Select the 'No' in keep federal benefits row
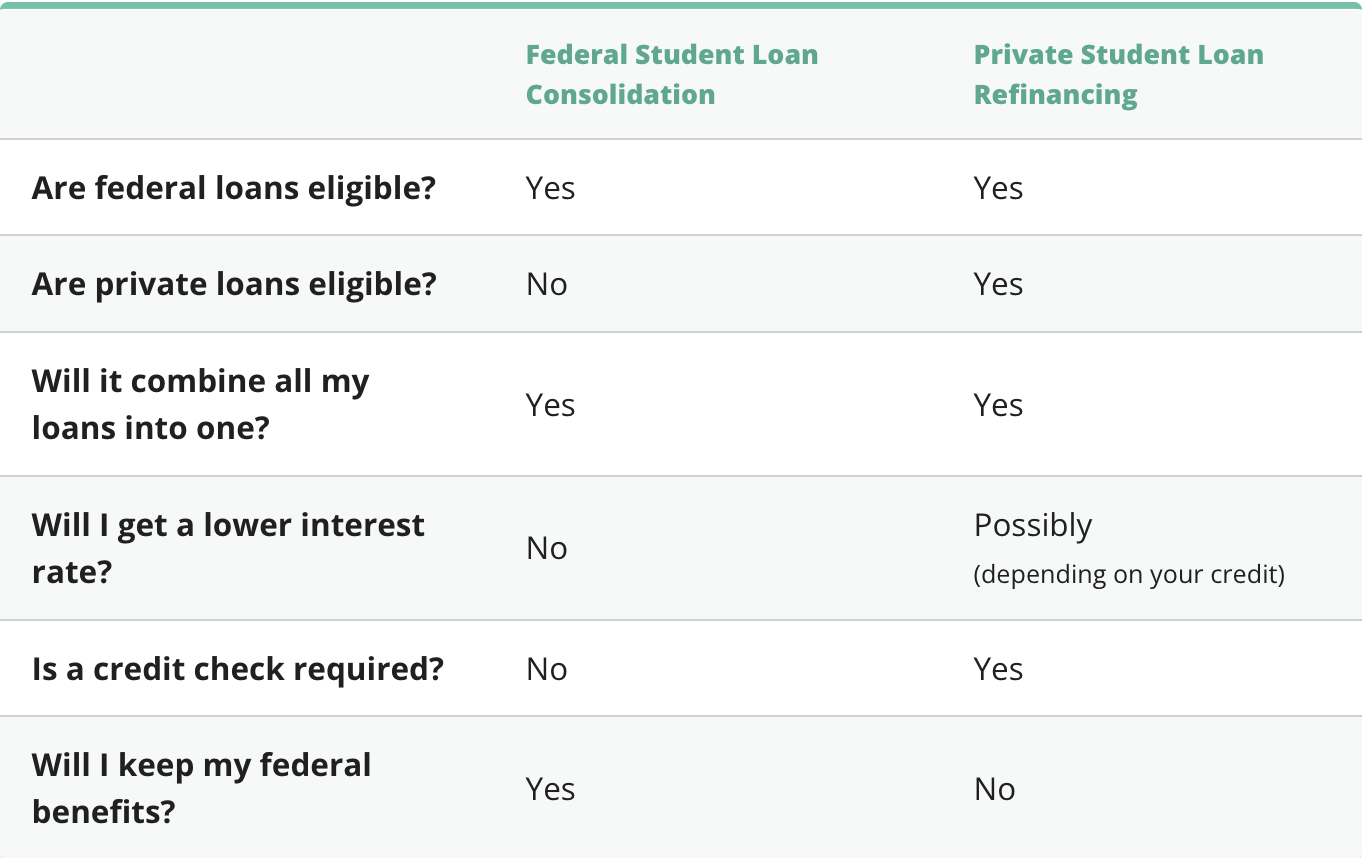Viewport: 1362px width, 858px height. click(x=994, y=789)
